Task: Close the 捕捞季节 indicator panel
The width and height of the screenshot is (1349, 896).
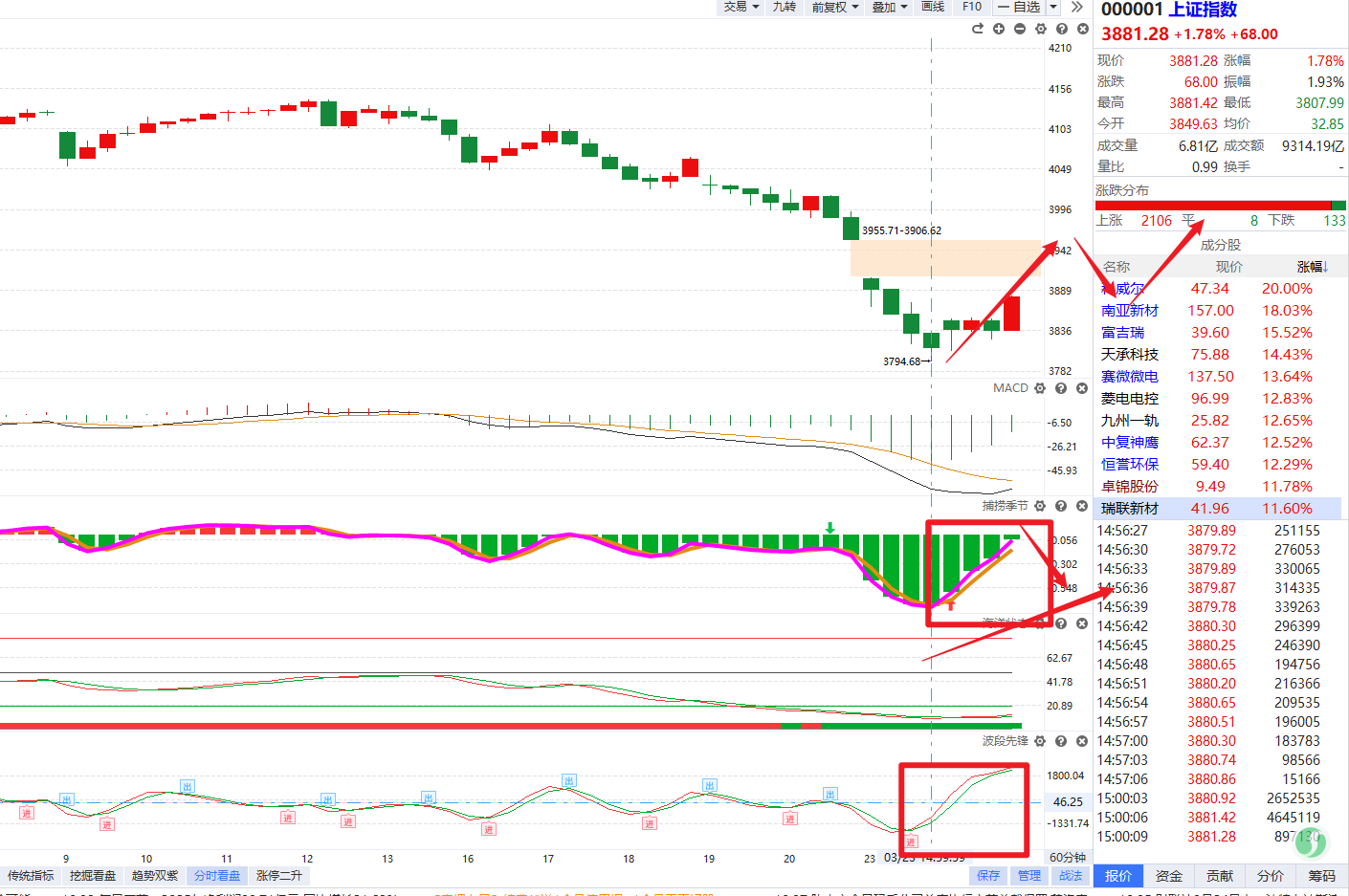Action: (x=1082, y=506)
